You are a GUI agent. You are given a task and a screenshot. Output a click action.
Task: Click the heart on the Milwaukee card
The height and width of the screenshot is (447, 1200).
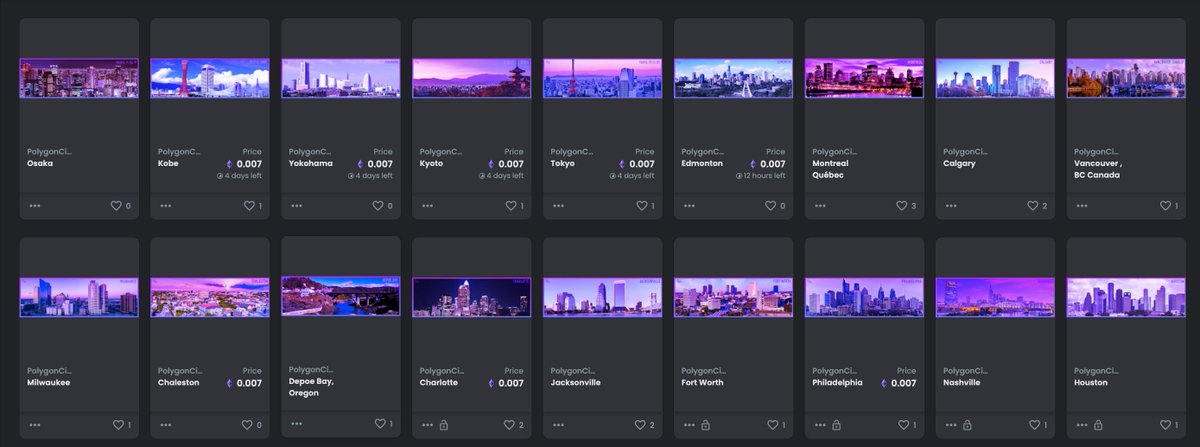[x=116, y=425]
